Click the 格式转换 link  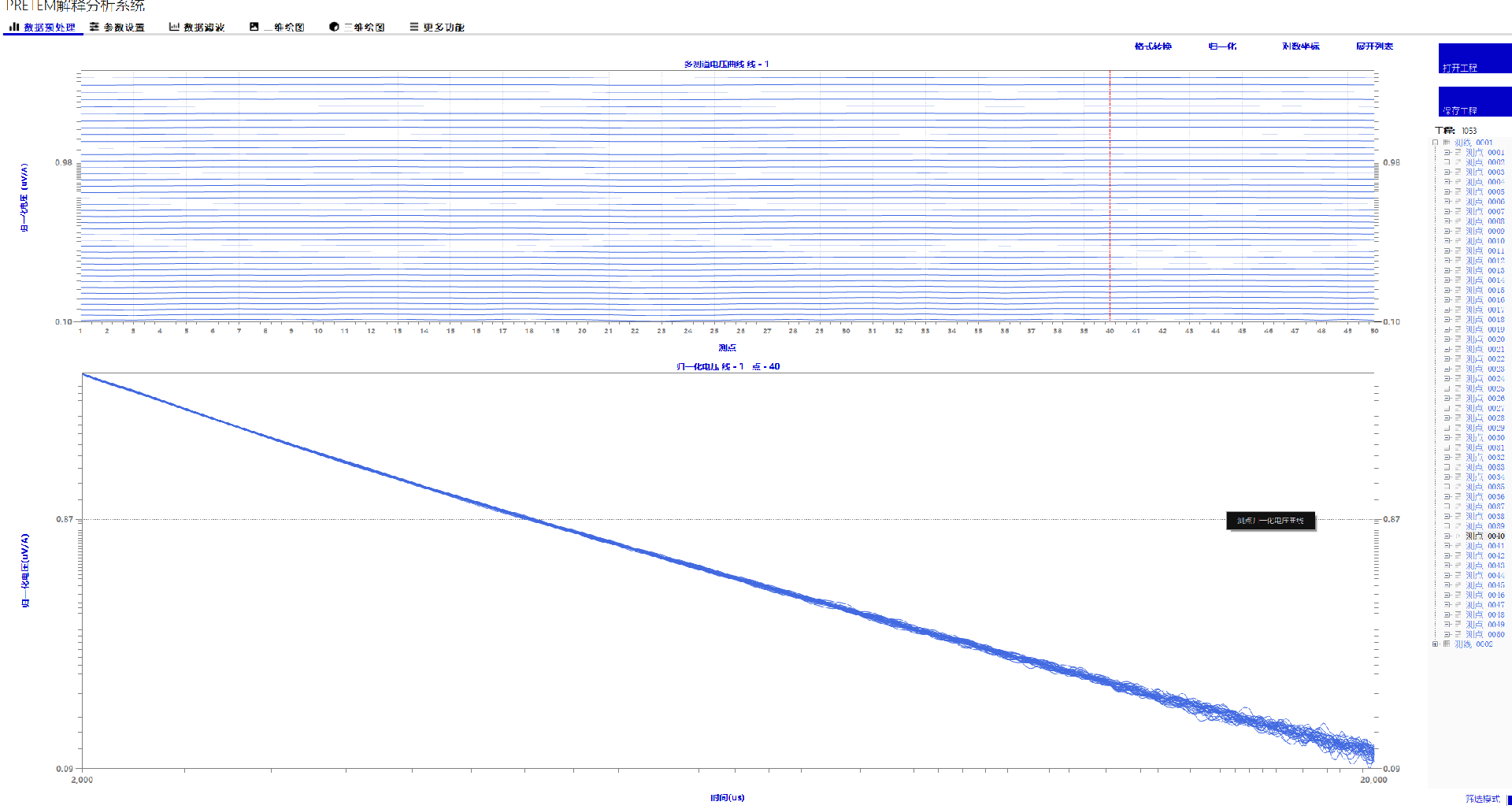[1153, 46]
